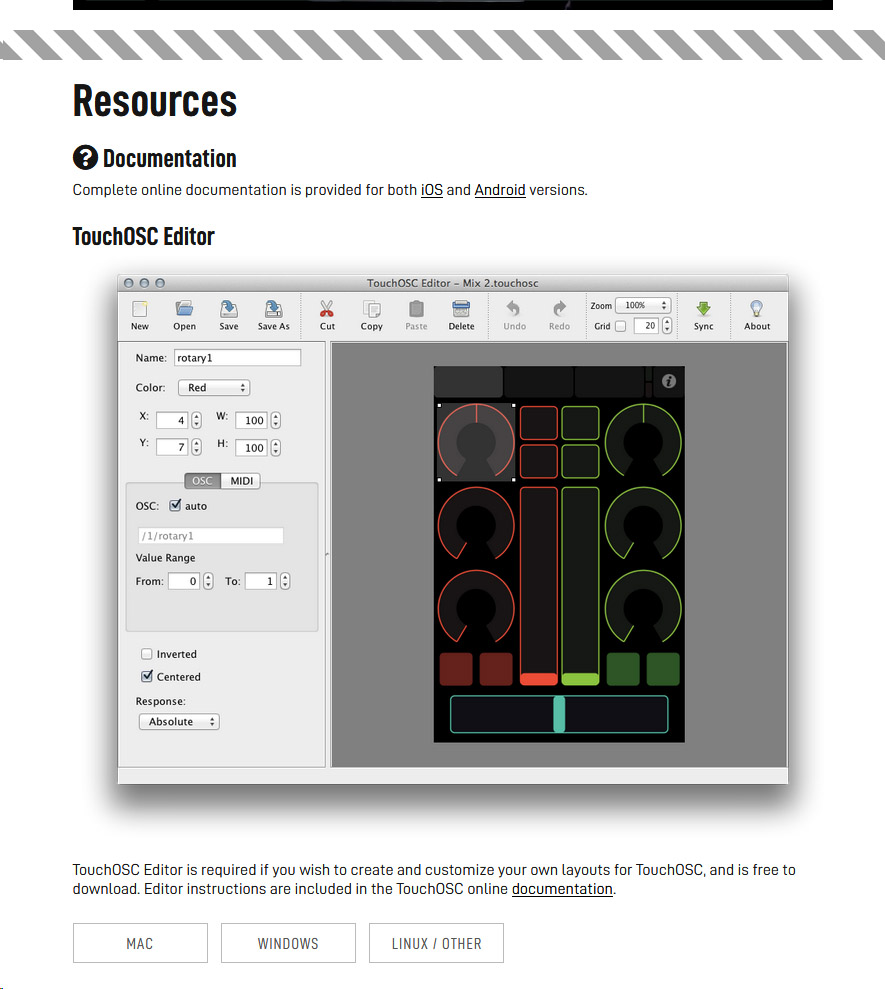Click the Save toolbar icon

228,309
